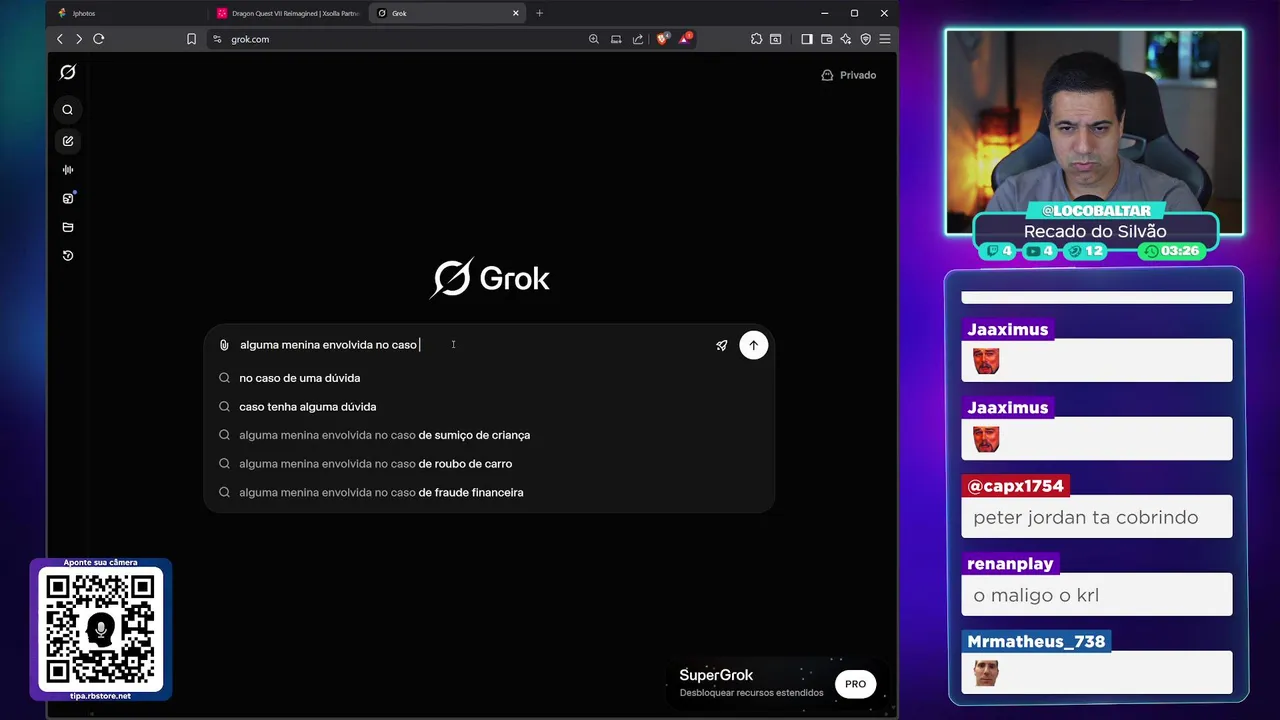Open the projects folder icon in sidebar

pos(68,227)
